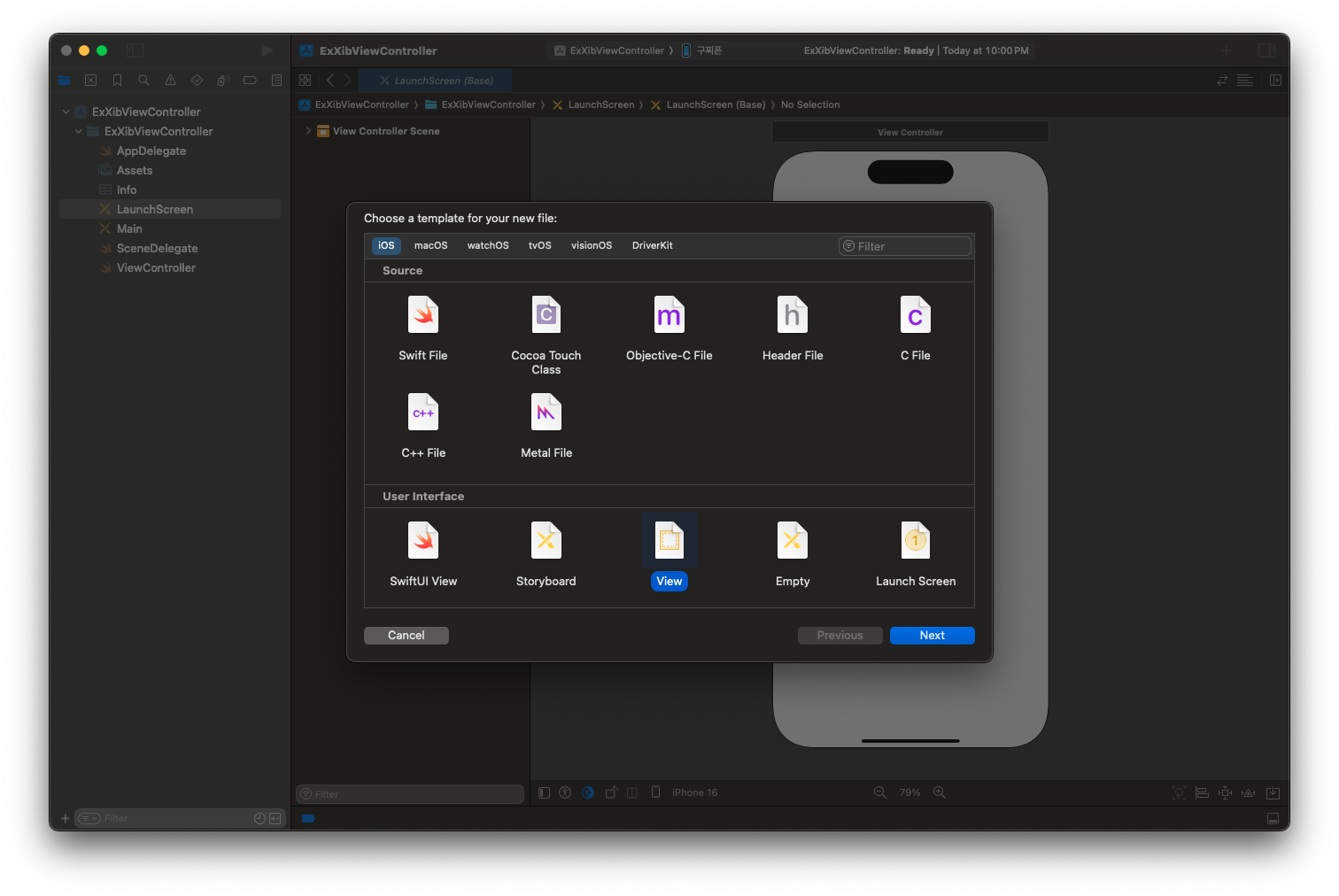
Task: Open the source control navigator
Action: tap(90, 81)
